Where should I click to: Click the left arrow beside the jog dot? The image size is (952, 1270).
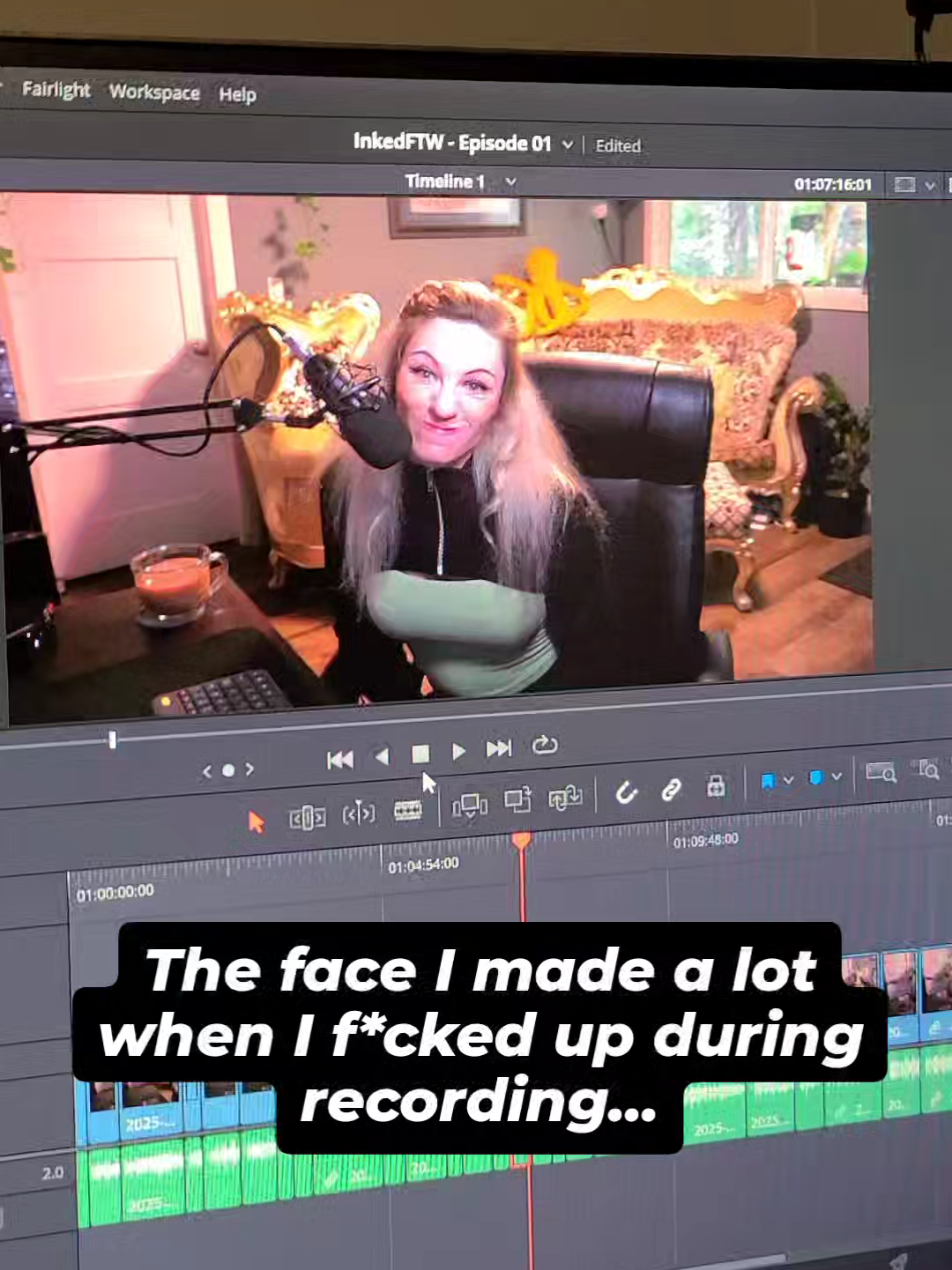[x=207, y=771]
